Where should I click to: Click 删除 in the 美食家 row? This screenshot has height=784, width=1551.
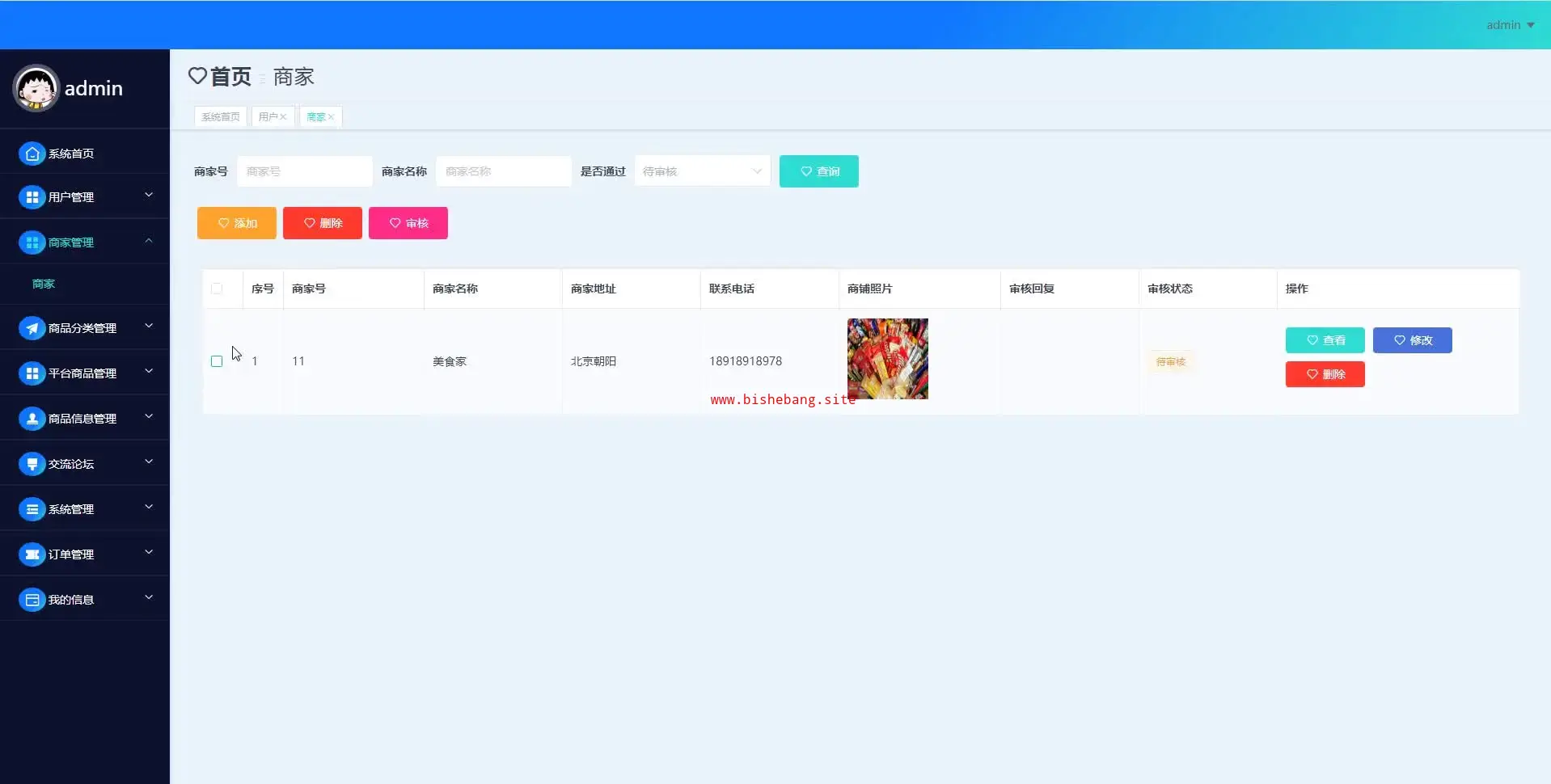pyautogui.click(x=1325, y=374)
